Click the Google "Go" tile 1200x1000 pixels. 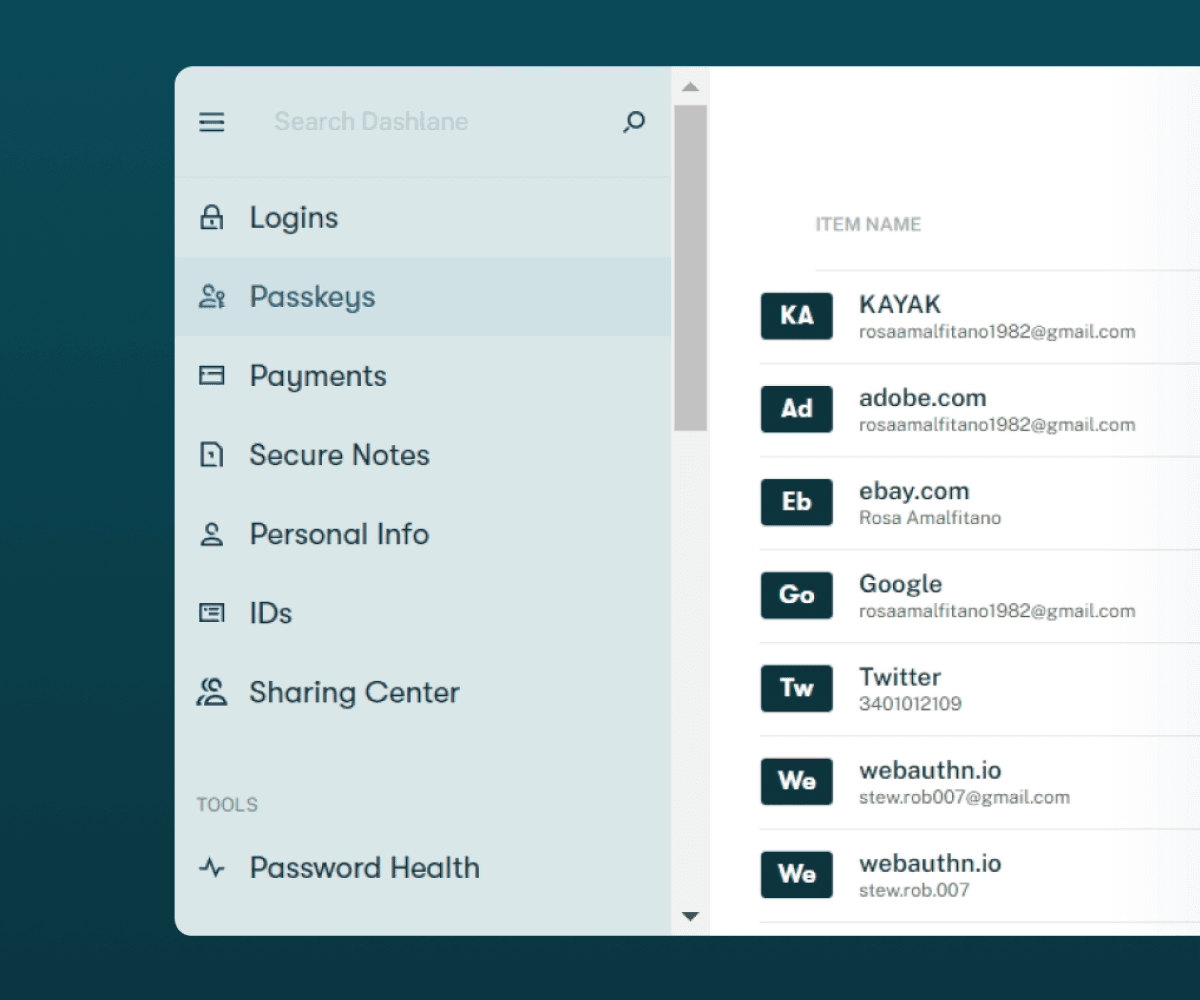pyautogui.click(x=796, y=595)
